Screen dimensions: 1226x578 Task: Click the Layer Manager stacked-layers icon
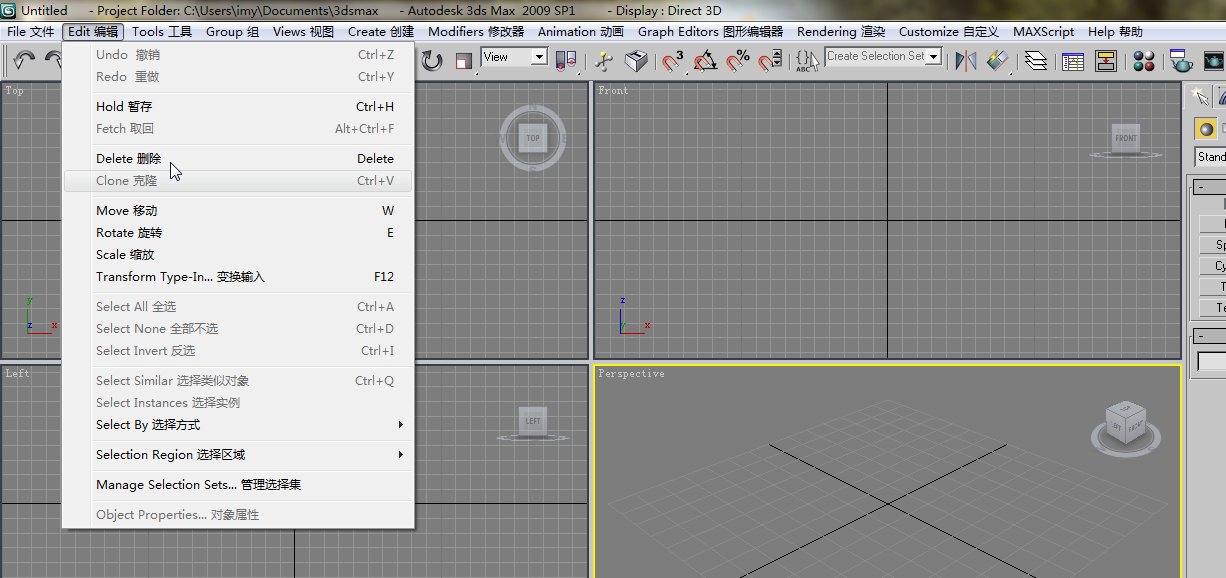1035,60
